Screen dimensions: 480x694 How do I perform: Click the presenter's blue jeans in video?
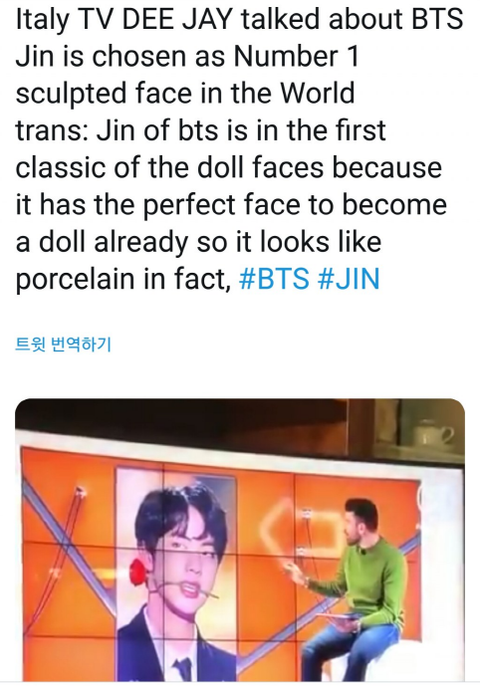(350, 652)
